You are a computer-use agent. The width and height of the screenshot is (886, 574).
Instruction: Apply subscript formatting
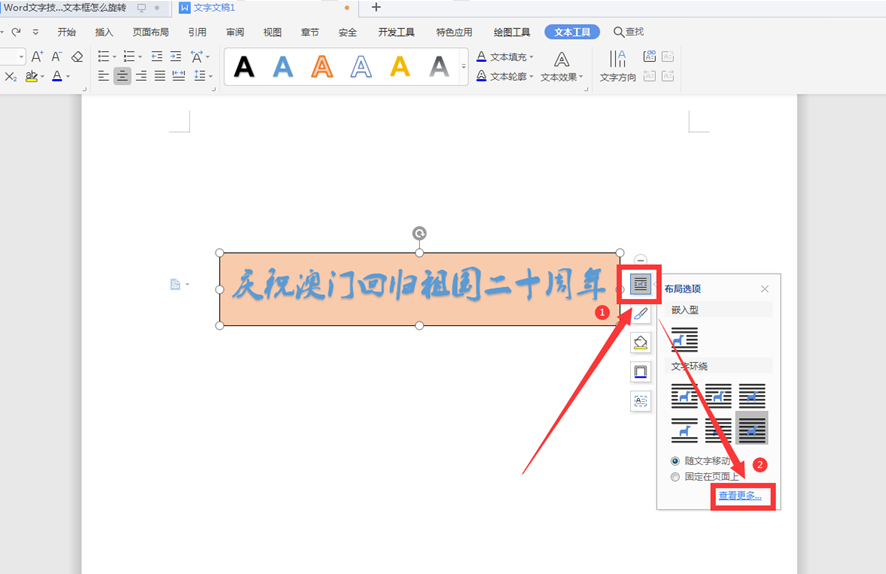(11, 76)
